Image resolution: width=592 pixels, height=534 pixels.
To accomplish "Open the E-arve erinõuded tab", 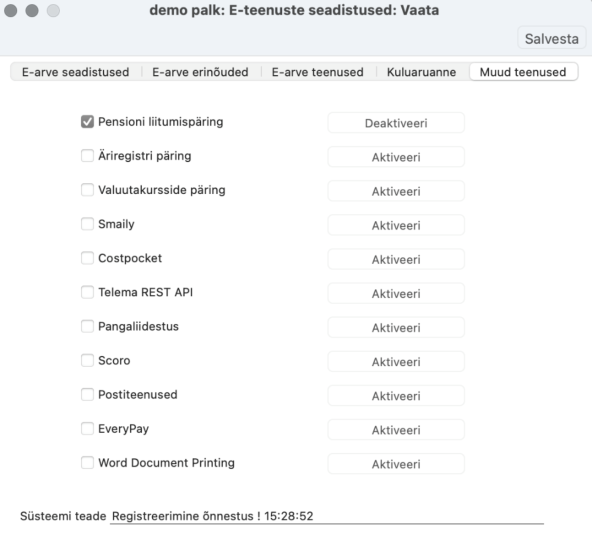I will (200, 72).
